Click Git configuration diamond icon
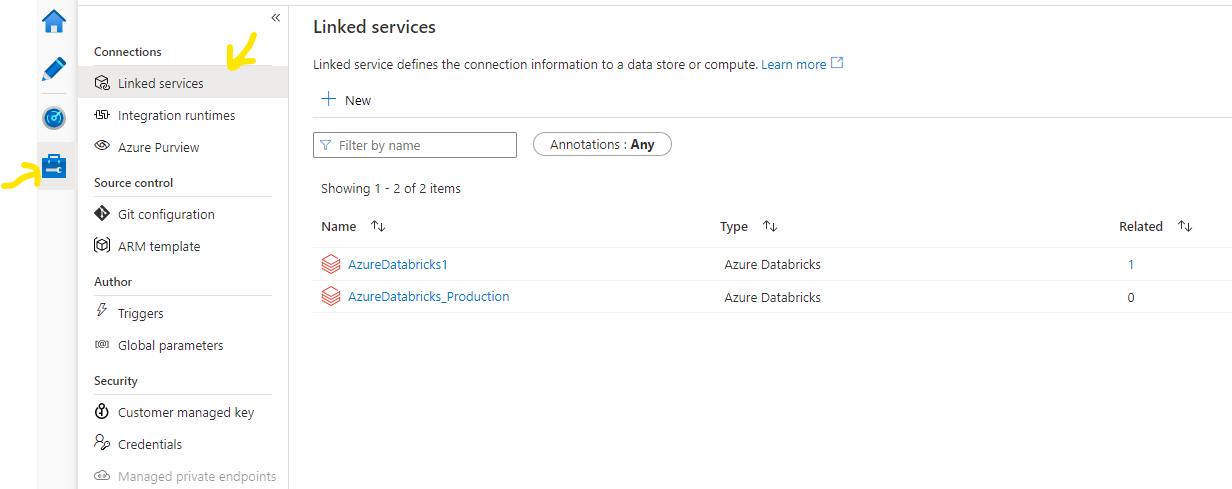The height and width of the screenshot is (489, 1232). click(x=101, y=213)
